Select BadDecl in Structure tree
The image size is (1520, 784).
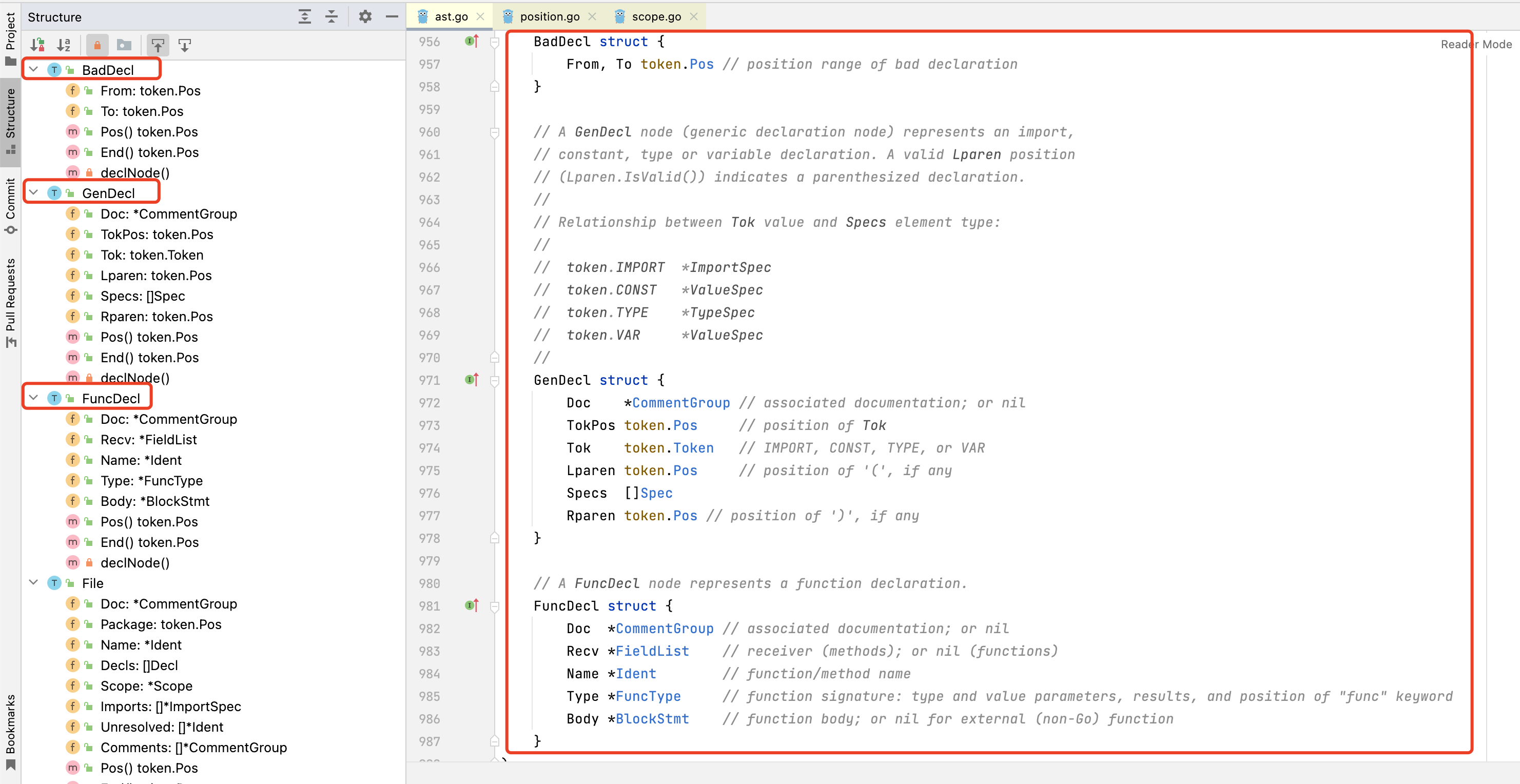coord(107,70)
